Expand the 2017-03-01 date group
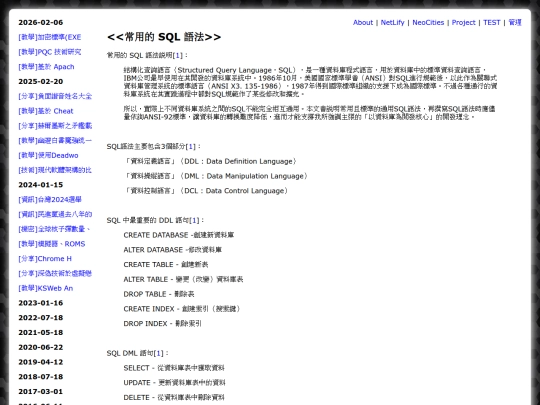 41,392
